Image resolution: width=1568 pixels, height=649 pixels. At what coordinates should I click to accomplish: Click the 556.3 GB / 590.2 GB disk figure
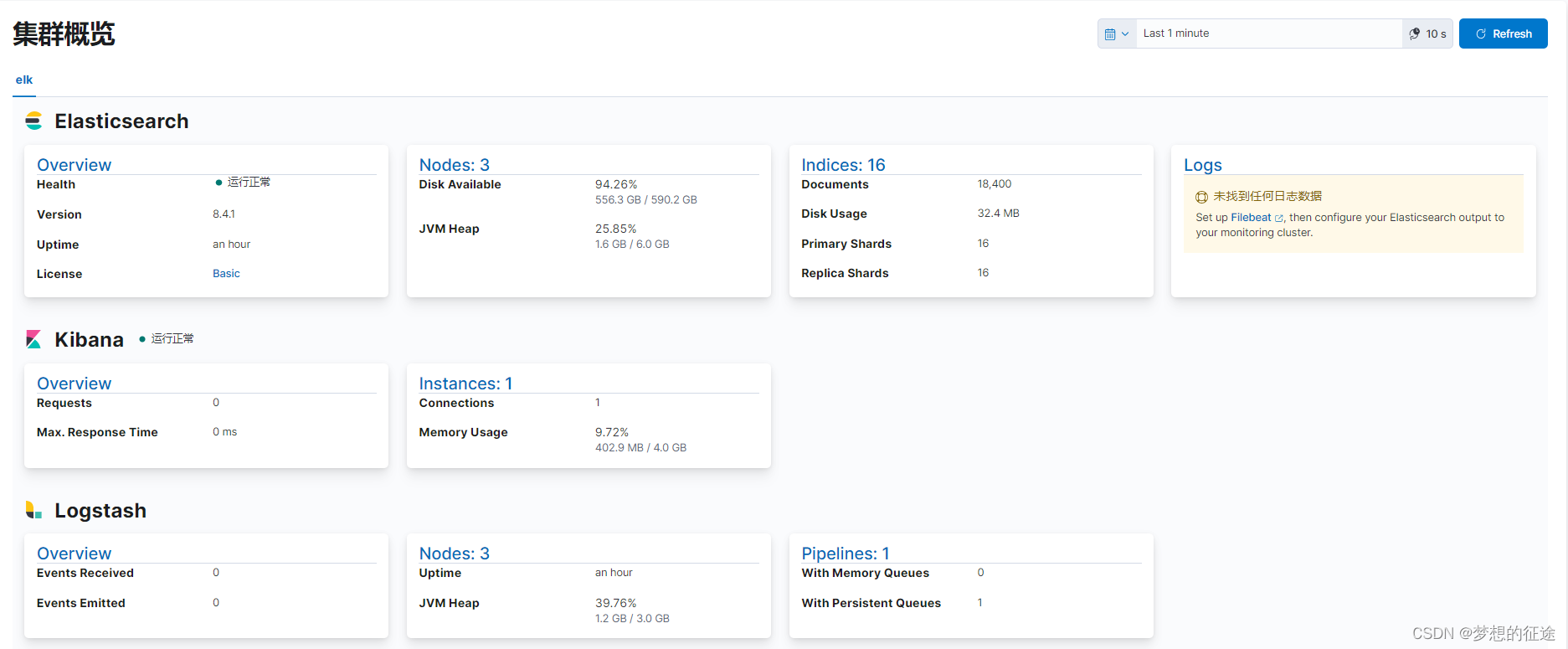(x=646, y=200)
